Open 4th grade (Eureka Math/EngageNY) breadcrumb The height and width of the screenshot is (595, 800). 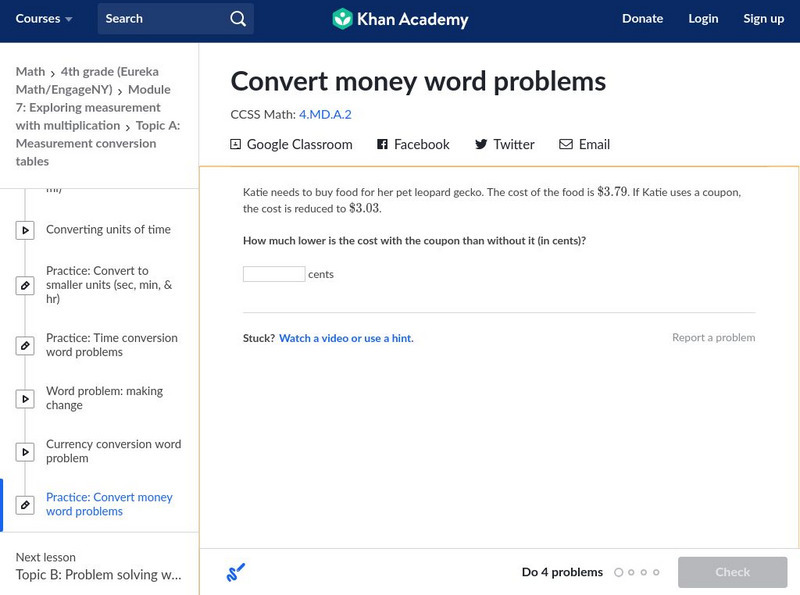87,81
